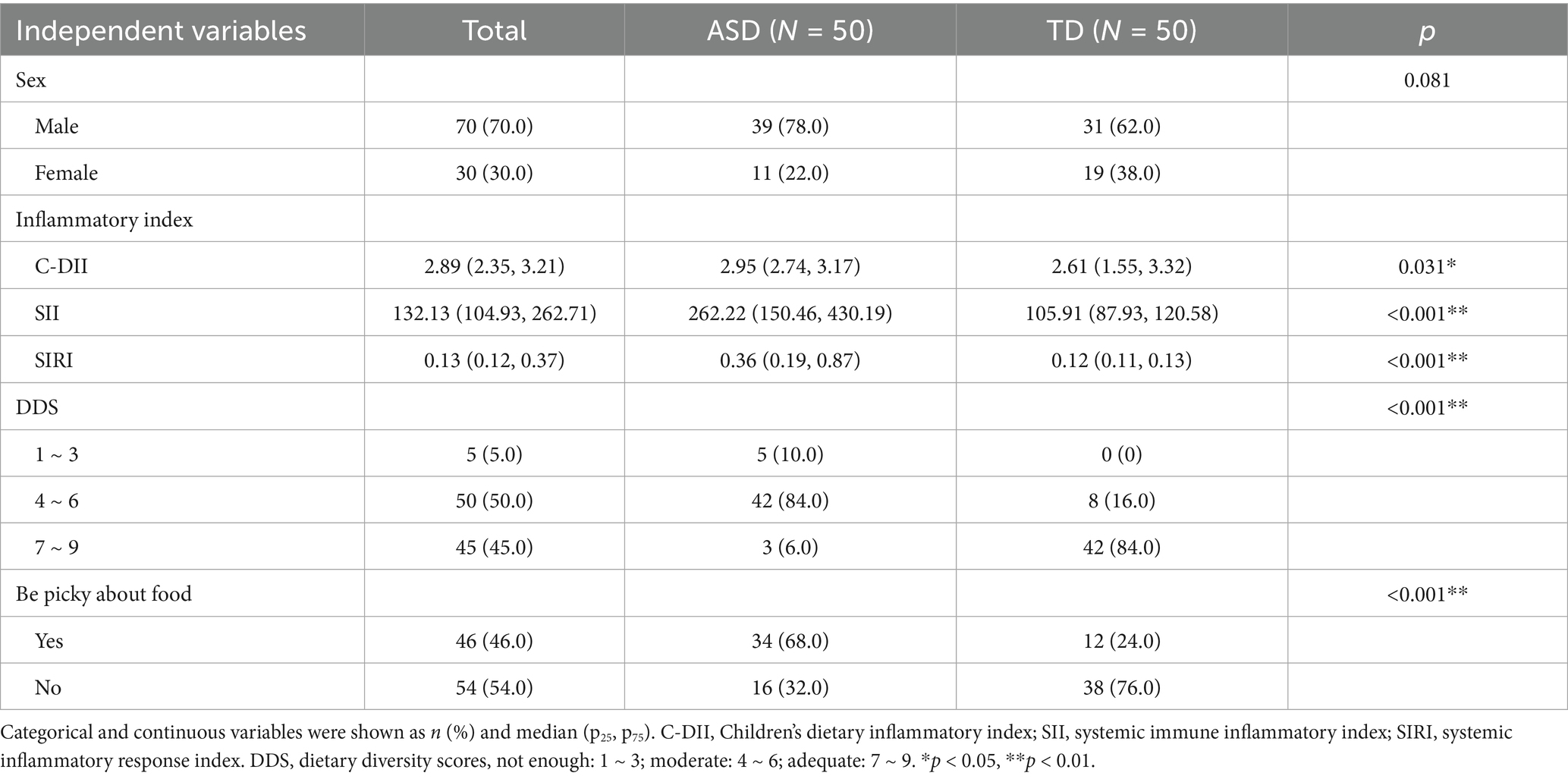The image size is (1568, 779).
Task: Click the 'Total' column header
Action: [x=494, y=31]
